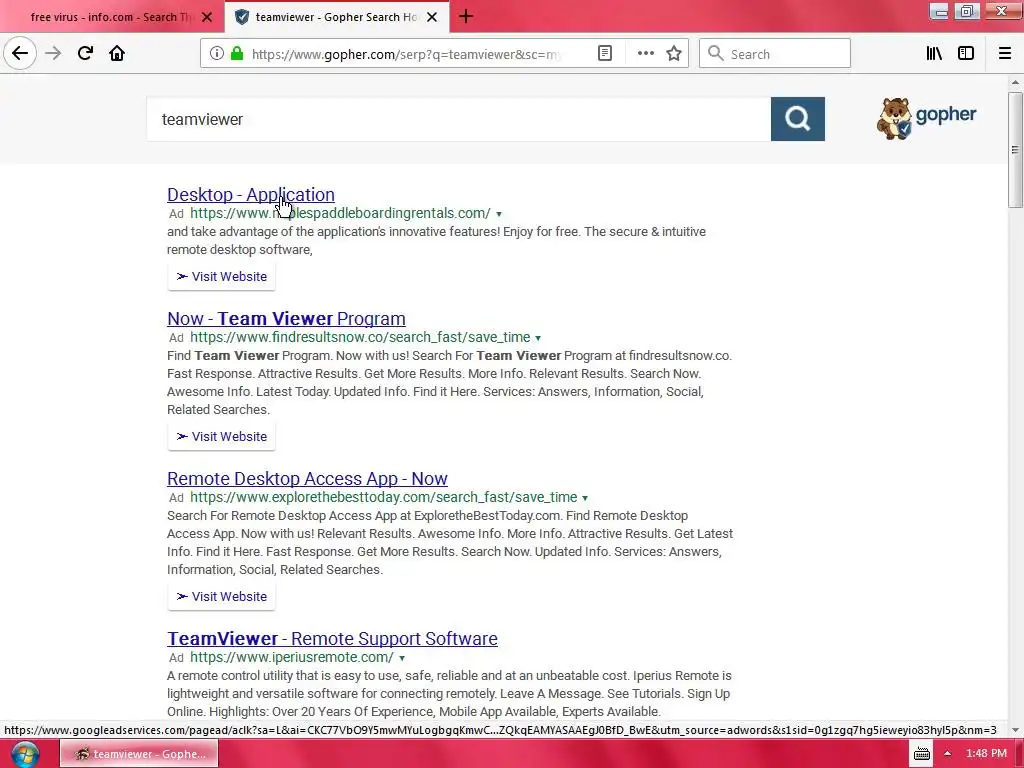
Task: Open the Firefox hamburger menu
Action: point(1004,54)
